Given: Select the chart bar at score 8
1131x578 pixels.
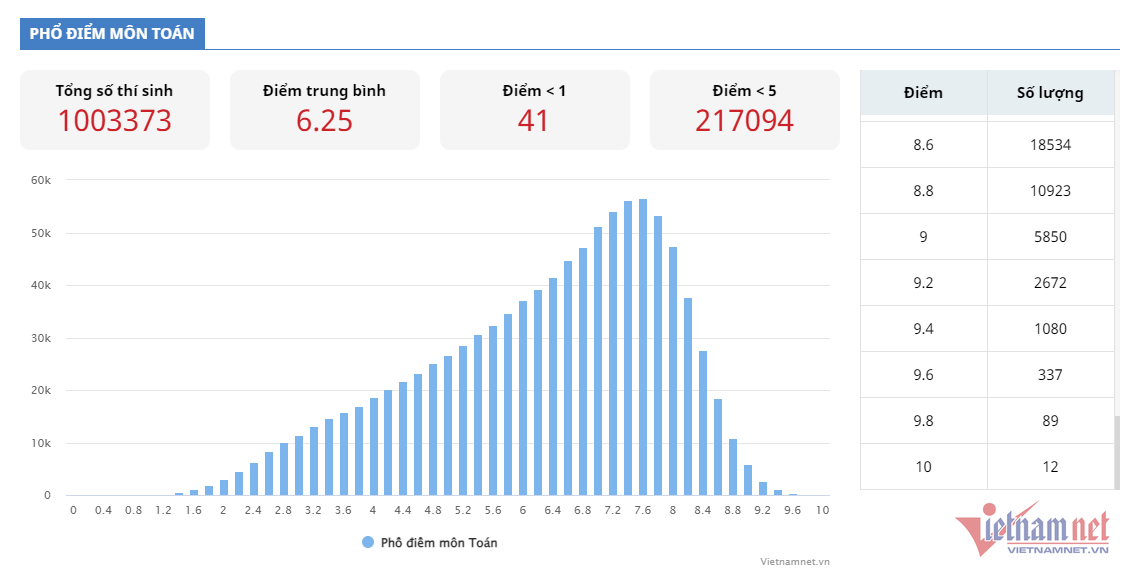Looking at the screenshot, I should pos(673,372).
